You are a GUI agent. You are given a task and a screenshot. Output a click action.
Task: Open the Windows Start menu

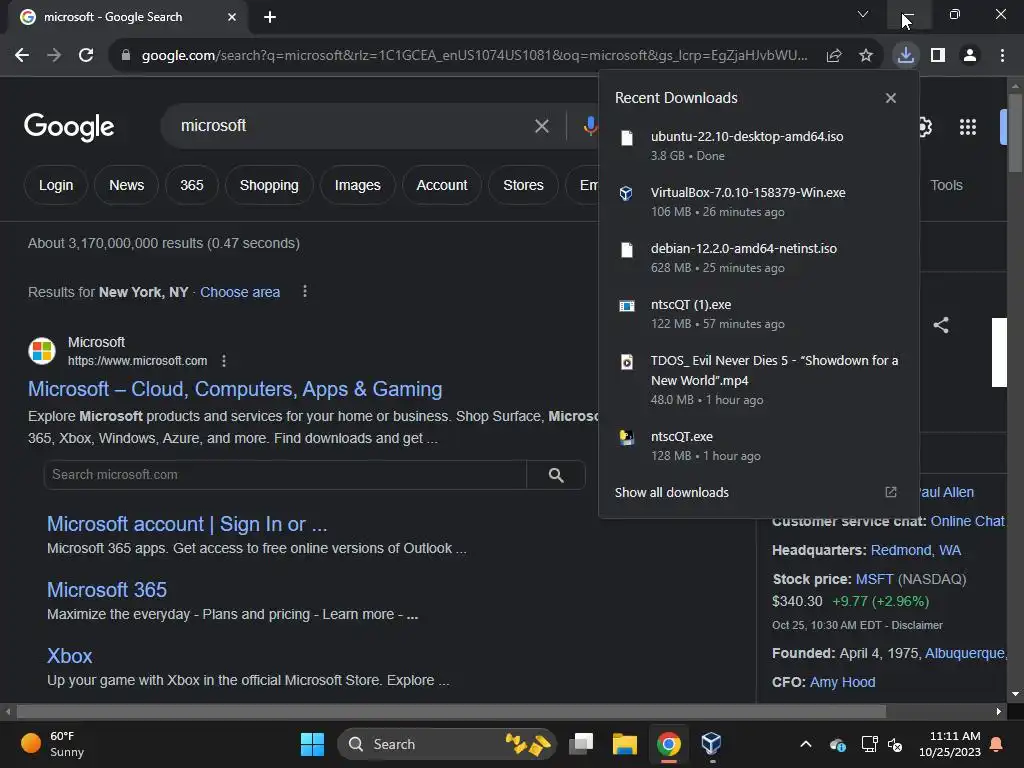(x=312, y=744)
